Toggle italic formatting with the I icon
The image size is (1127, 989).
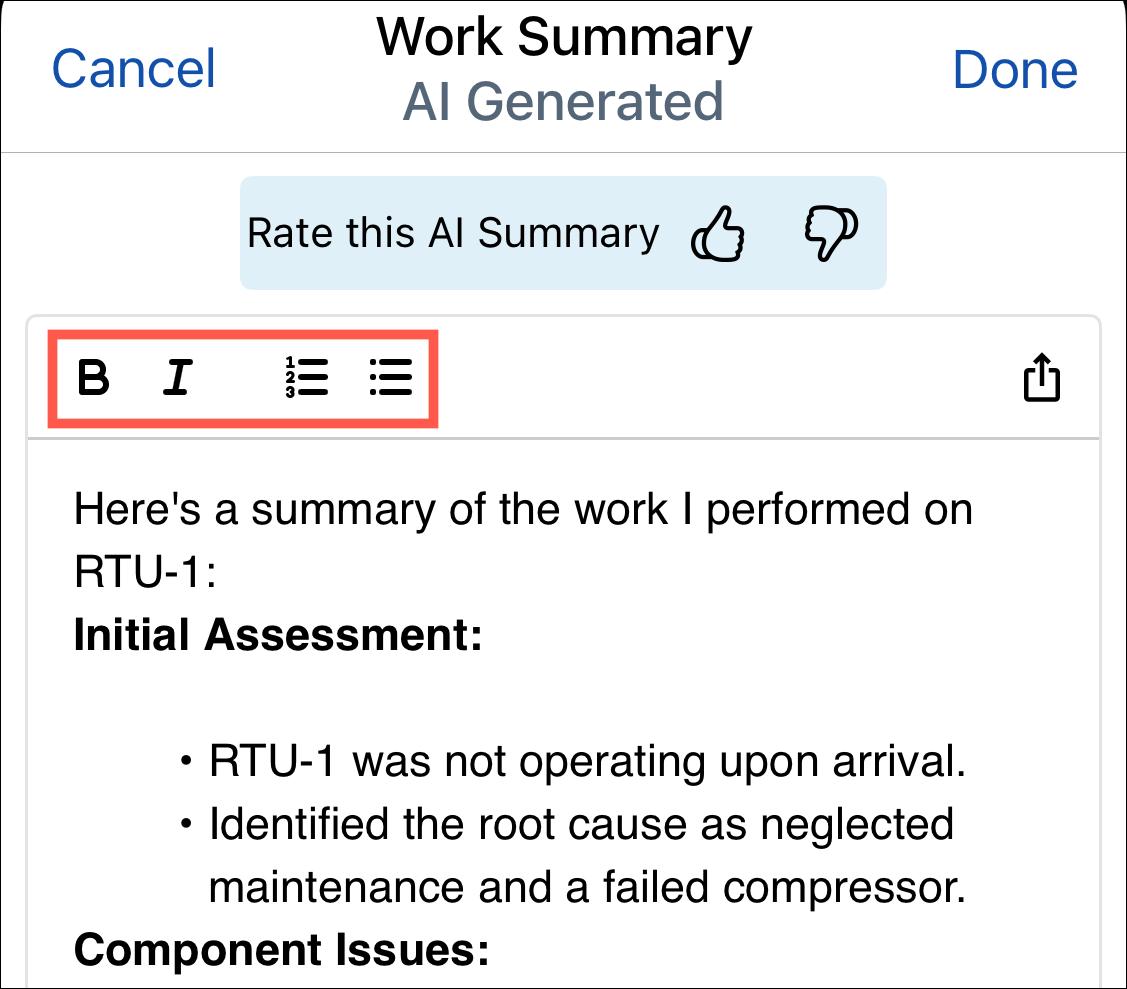178,378
